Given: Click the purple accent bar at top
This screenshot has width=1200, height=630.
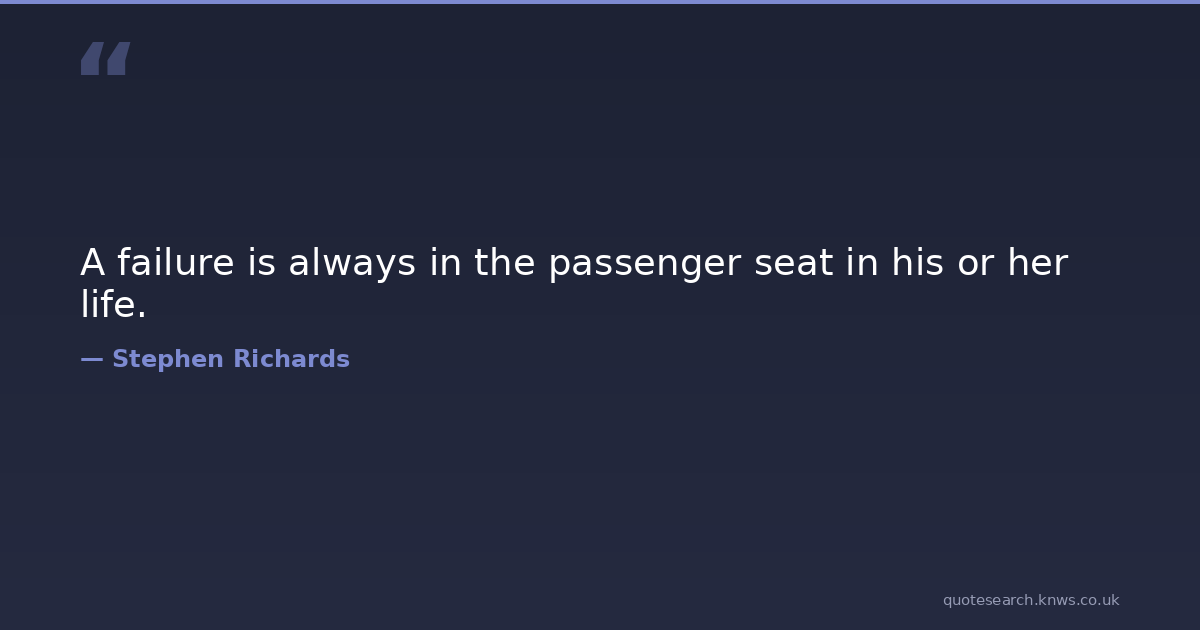Looking at the screenshot, I should pyautogui.click(x=600, y=2).
